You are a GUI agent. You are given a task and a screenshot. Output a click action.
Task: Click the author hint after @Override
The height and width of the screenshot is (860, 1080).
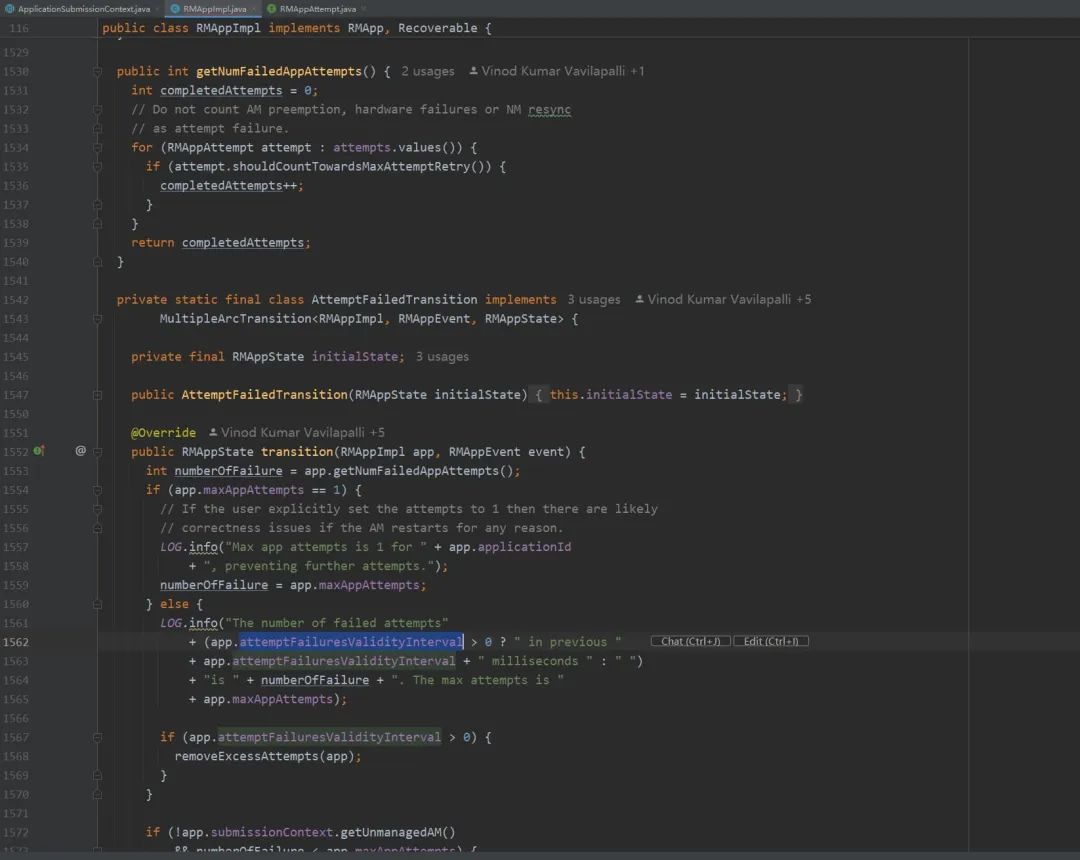302,432
